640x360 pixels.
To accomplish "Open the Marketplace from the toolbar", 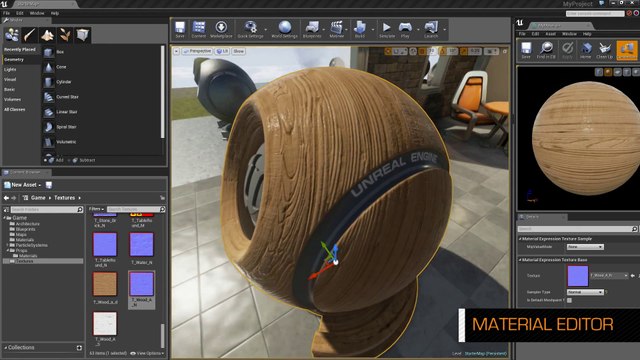I will click(221, 29).
